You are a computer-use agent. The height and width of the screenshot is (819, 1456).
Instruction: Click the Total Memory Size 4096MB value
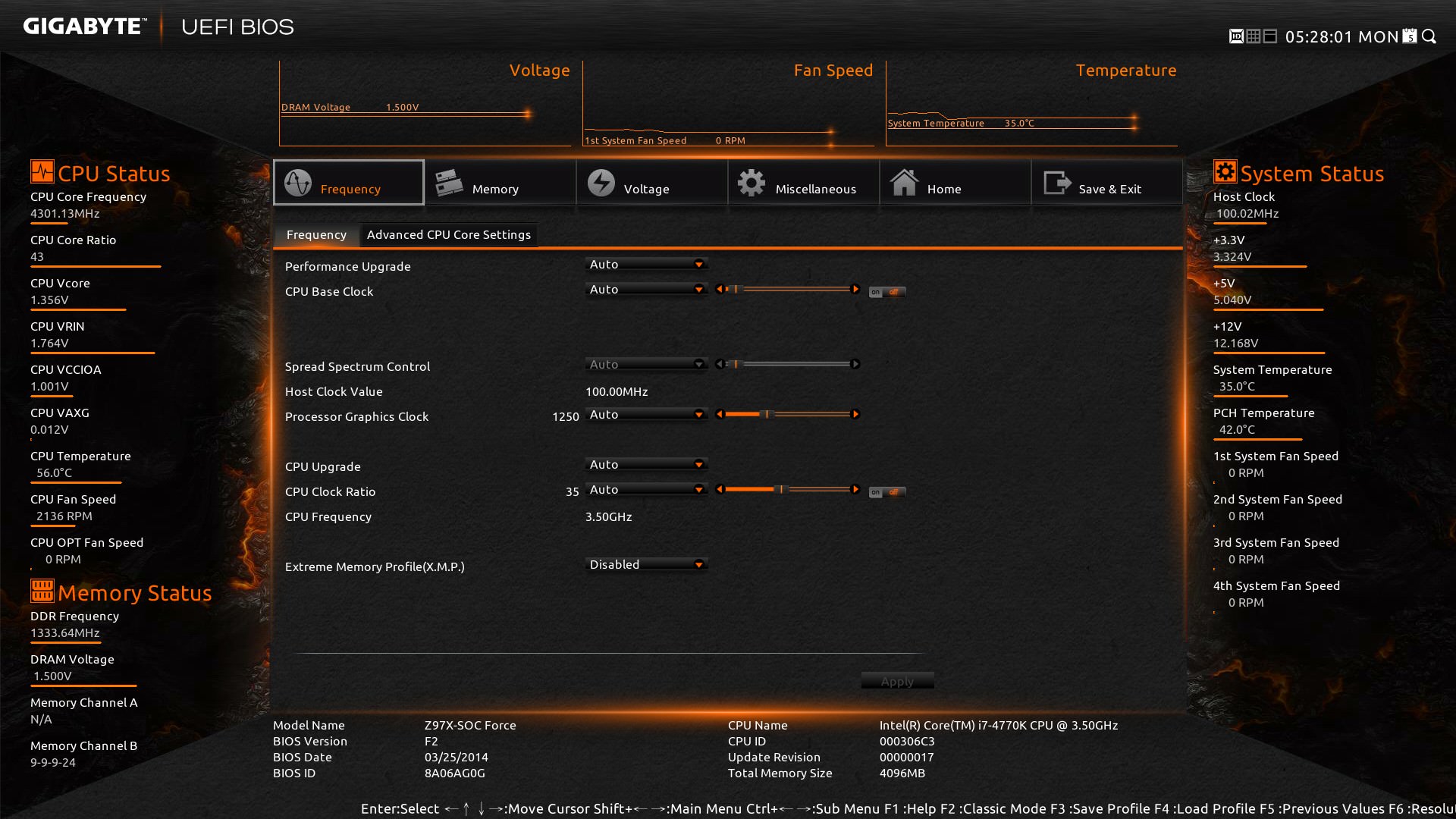902,773
